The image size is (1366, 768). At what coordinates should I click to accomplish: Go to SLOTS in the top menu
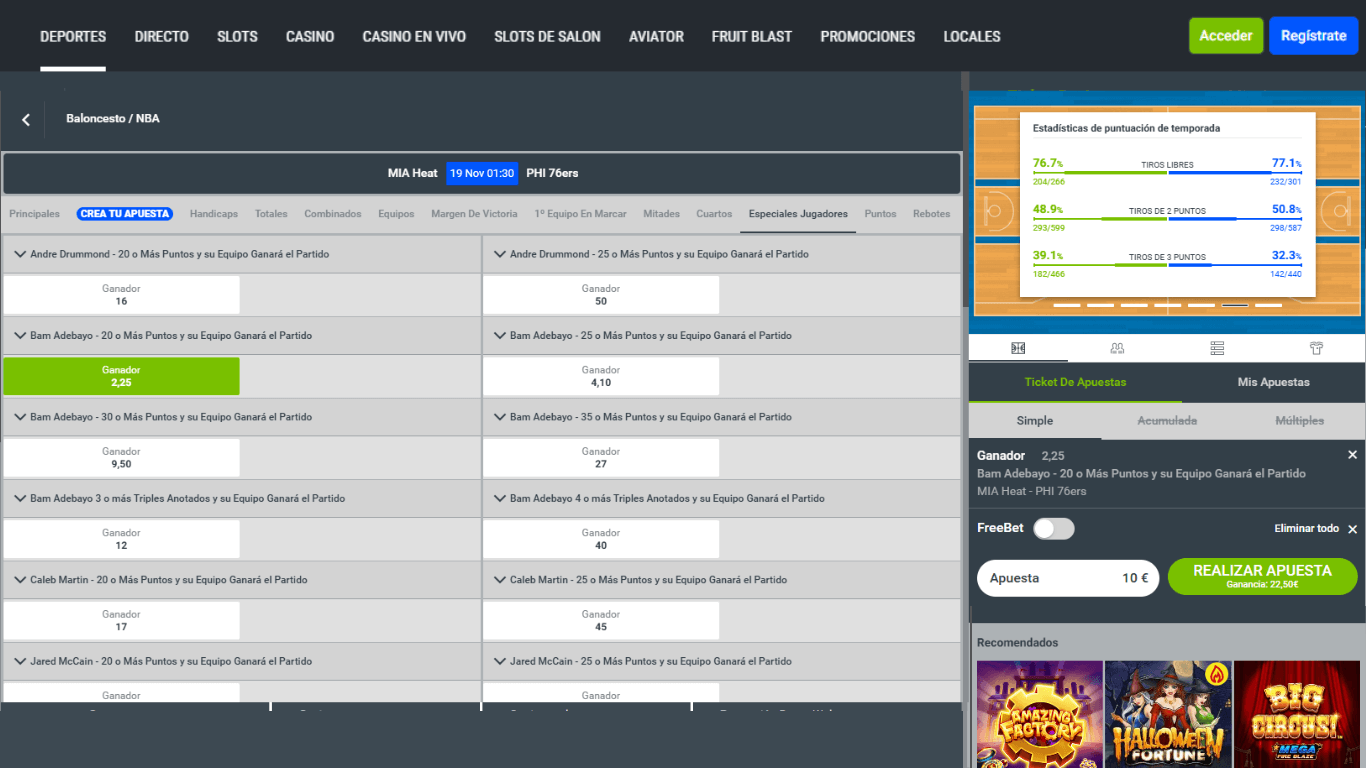click(x=237, y=36)
